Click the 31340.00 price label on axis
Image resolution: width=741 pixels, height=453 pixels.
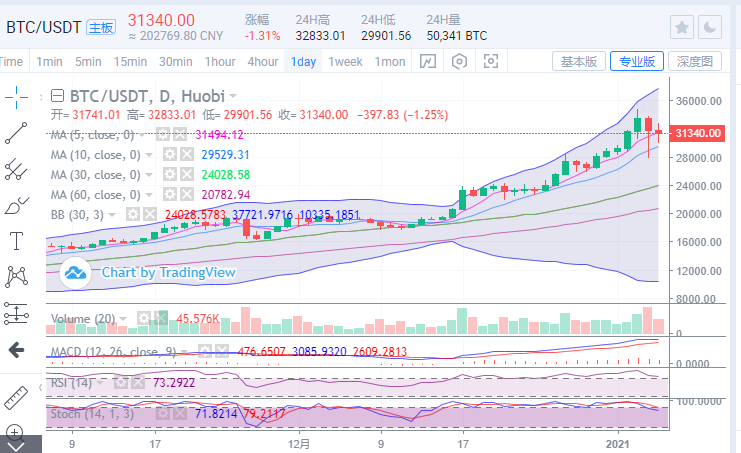pos(698,133)
